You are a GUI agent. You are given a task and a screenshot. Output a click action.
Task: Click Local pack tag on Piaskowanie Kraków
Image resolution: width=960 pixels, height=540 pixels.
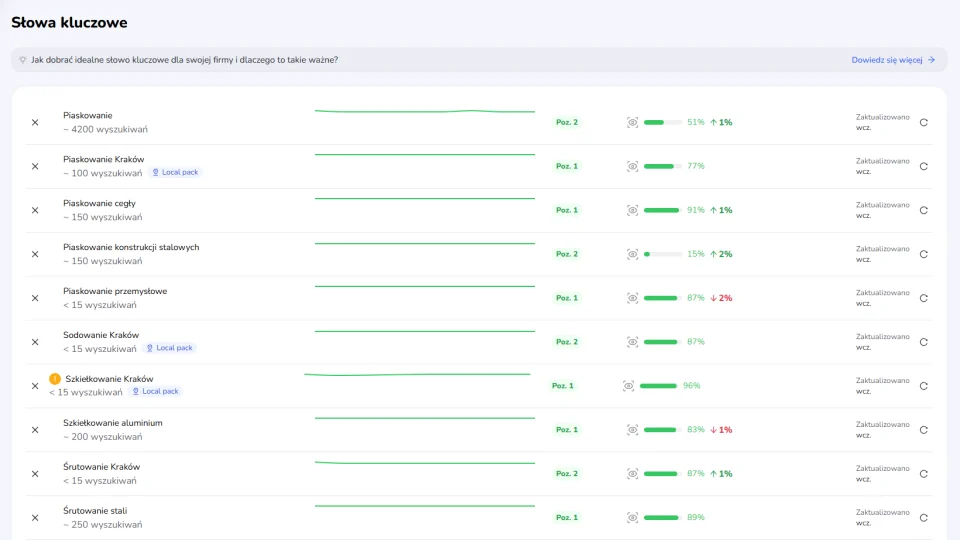tap(175, 173)
